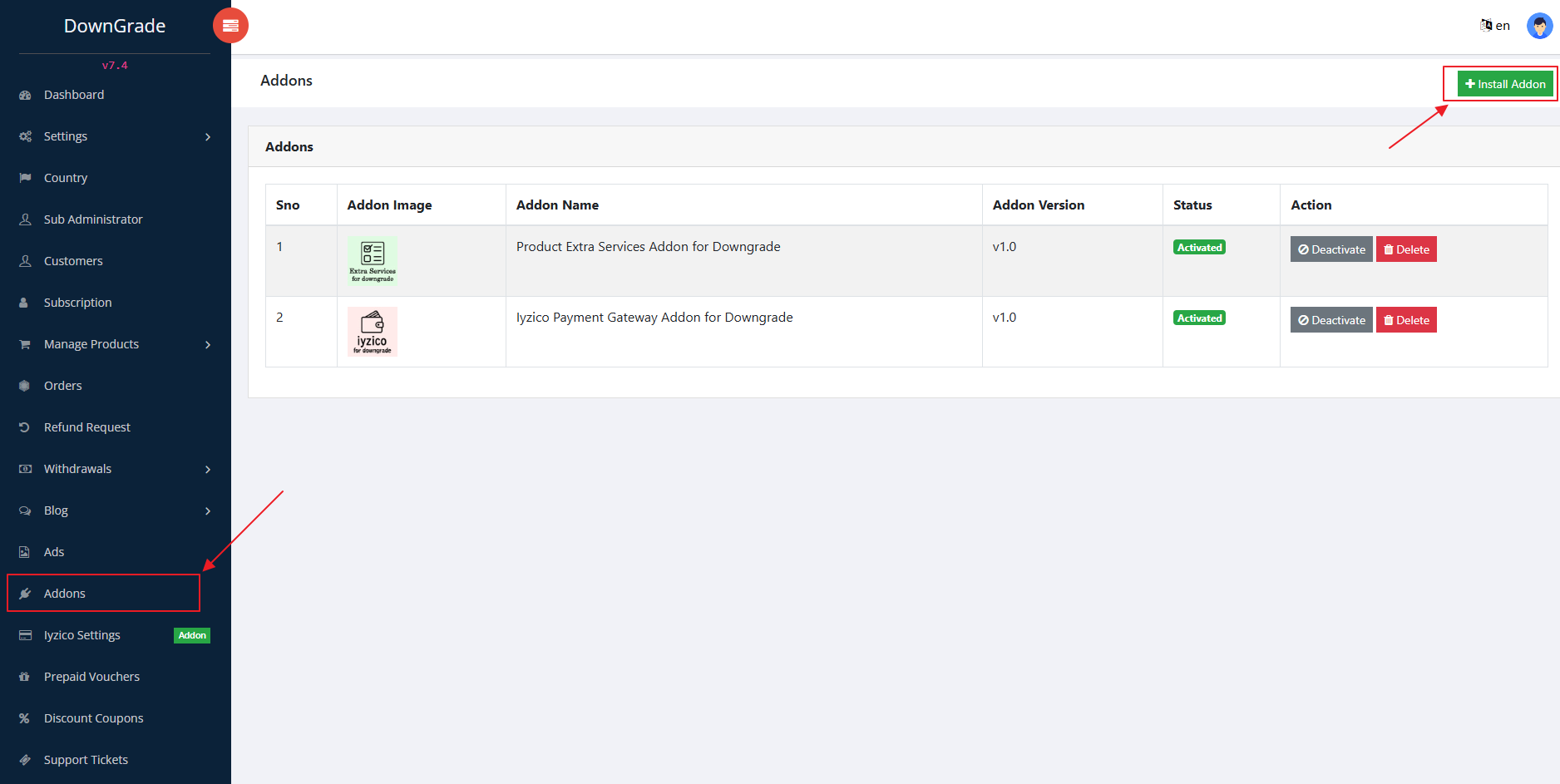Delete the Product Extra Services addon
The width and height of the screenshot is (1560, 784).
tap(1405, 249)
